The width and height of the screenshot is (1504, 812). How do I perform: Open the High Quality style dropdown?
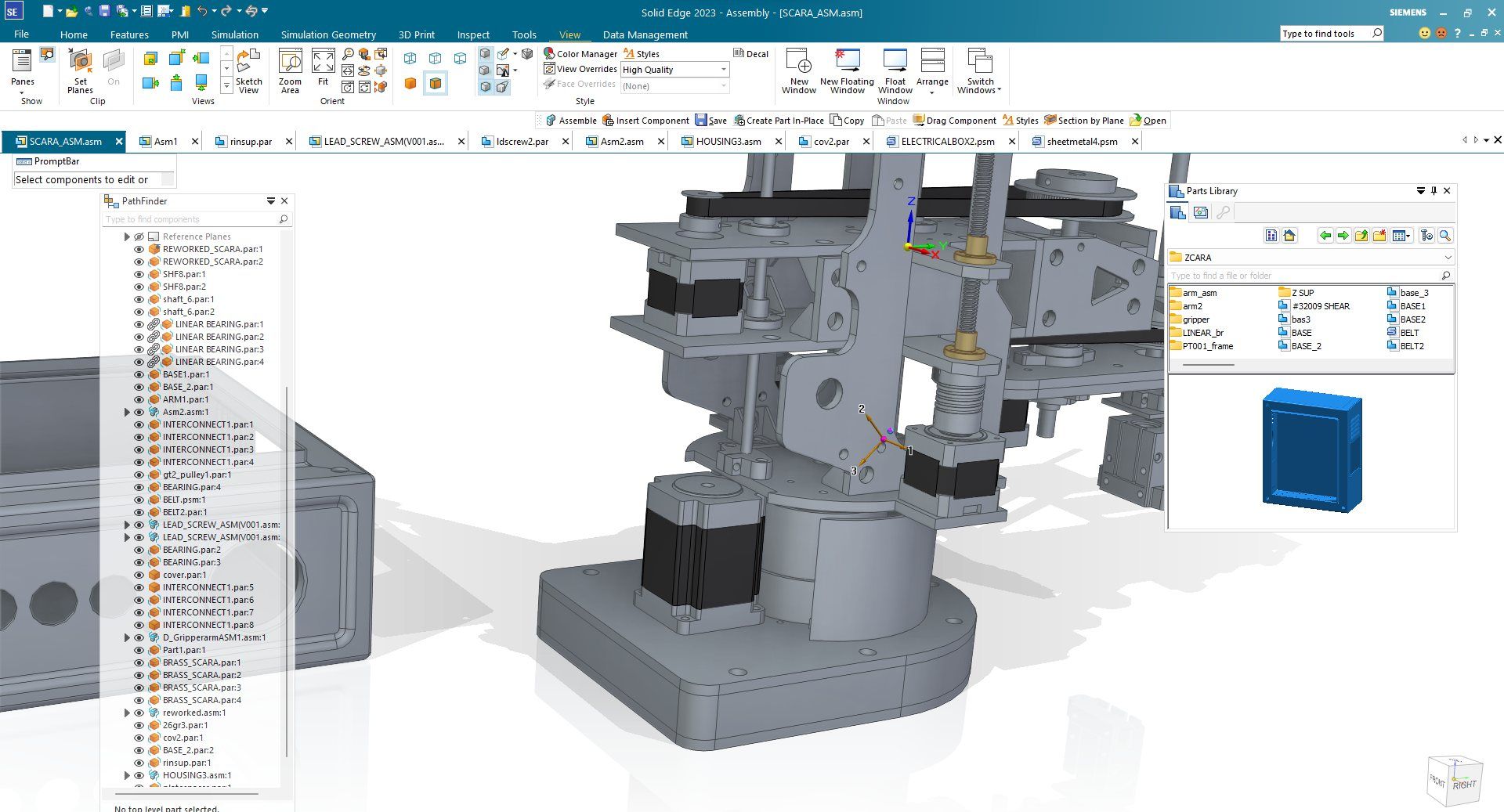[723, 70]
